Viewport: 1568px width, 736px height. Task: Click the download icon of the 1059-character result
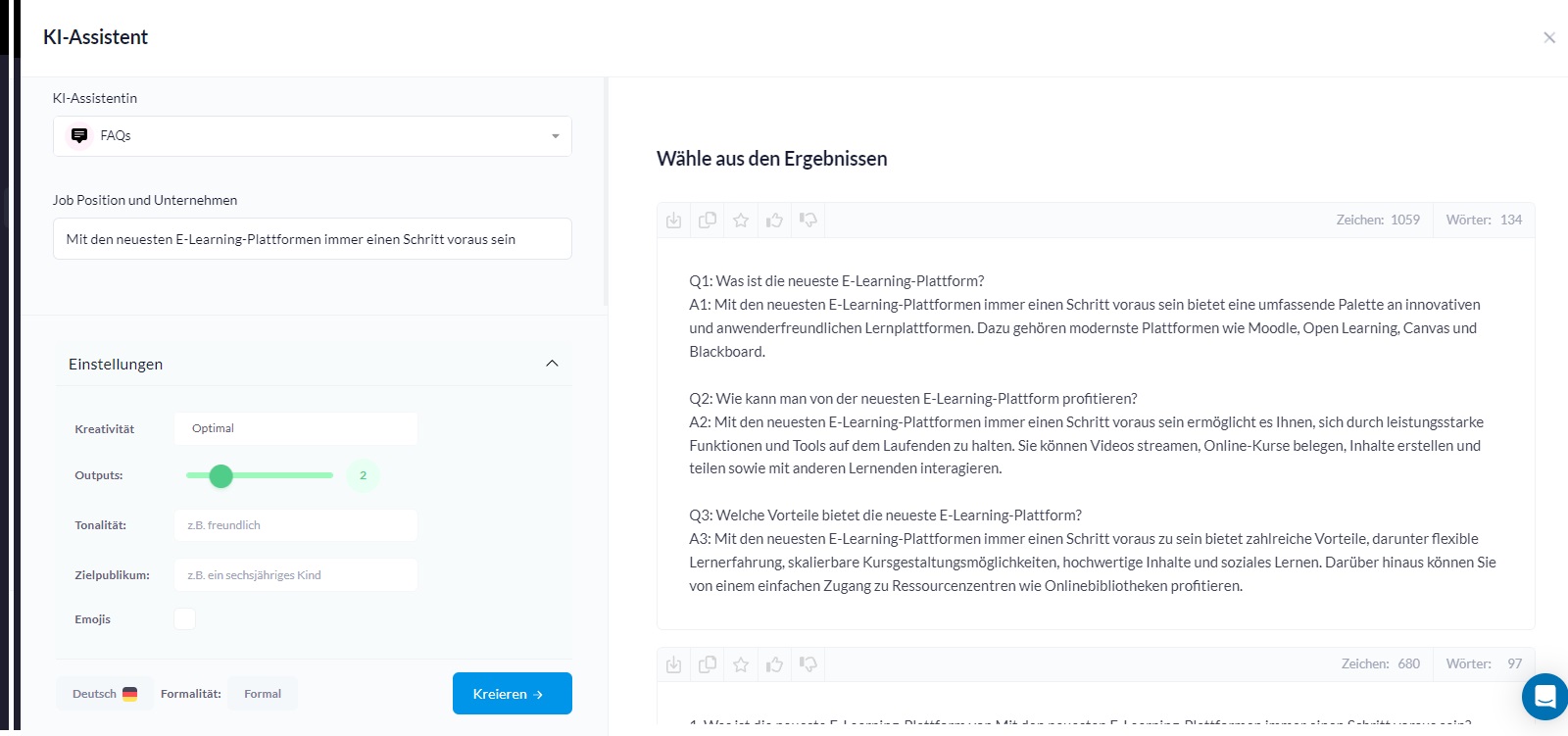pos(674,221)
